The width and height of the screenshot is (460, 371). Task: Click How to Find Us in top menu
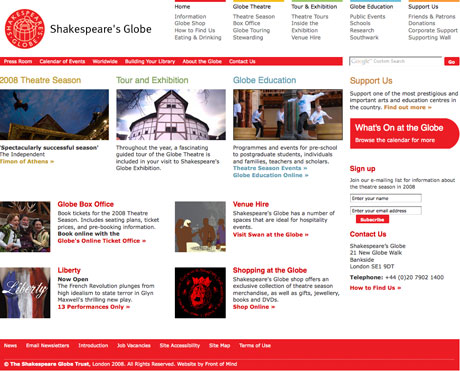[195, 30]
